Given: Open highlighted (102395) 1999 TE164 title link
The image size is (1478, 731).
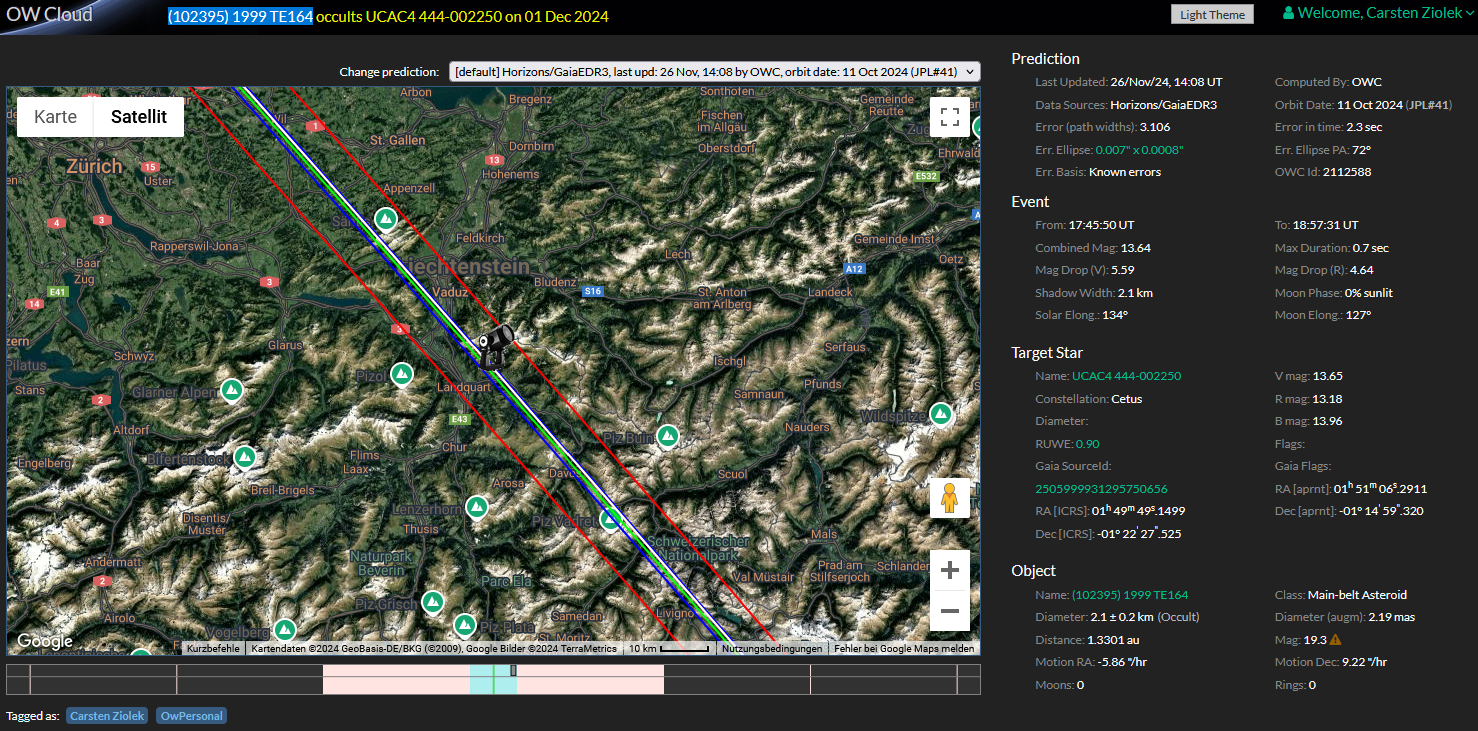Looking at the screenshot, I should (240, 16).
